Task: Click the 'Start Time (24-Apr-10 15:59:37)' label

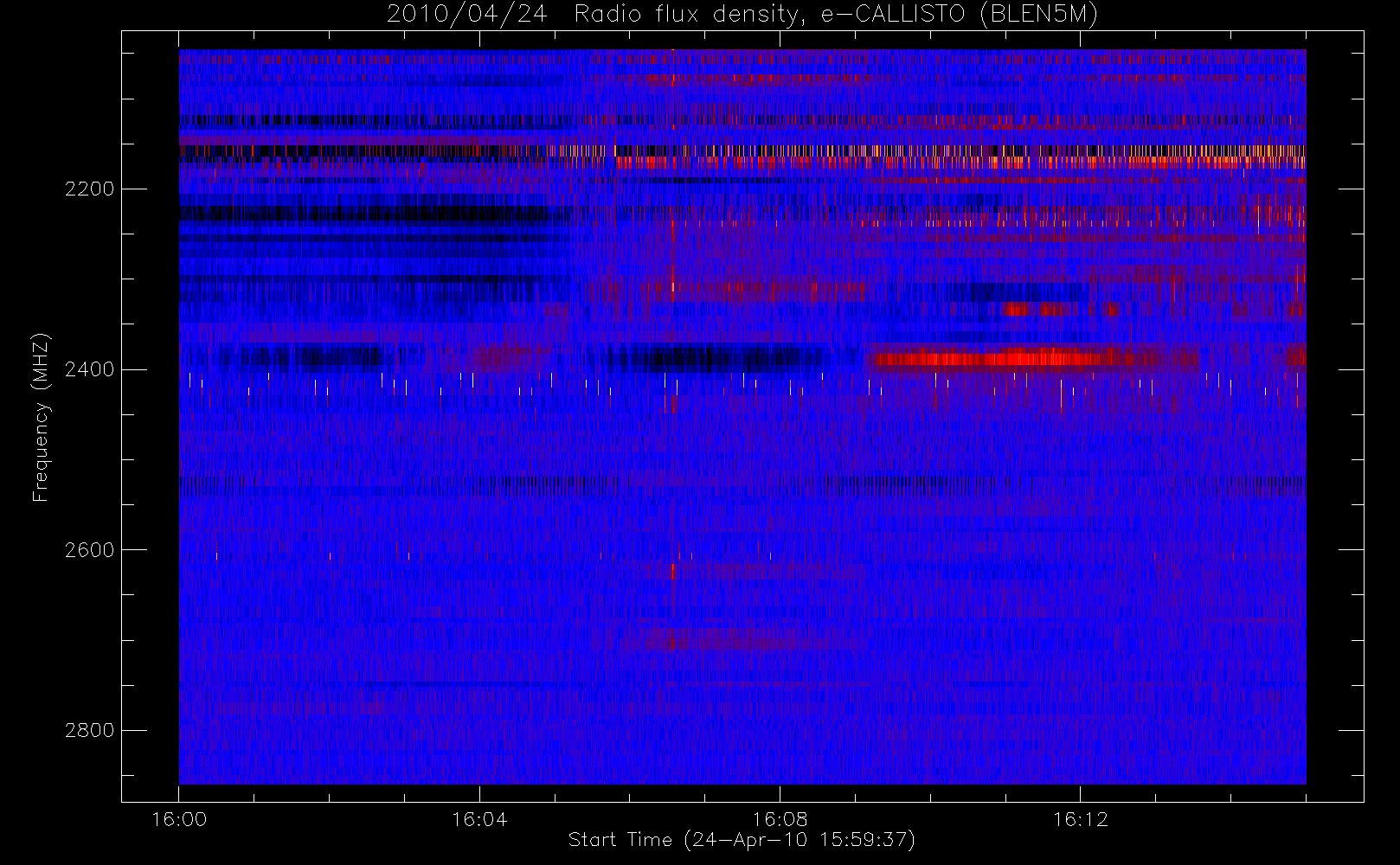Action: tap(742, 840)
